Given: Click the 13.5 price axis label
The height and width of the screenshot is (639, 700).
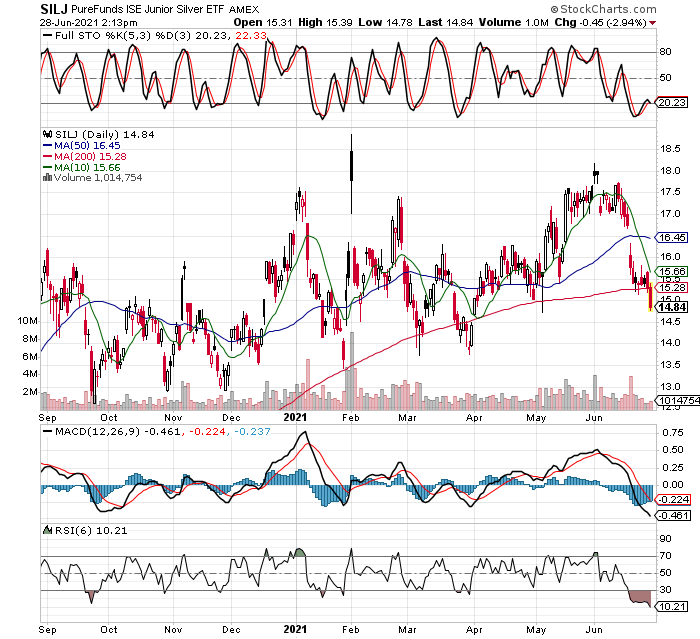Looking at the screenshot, I should [x=670, y=365].
